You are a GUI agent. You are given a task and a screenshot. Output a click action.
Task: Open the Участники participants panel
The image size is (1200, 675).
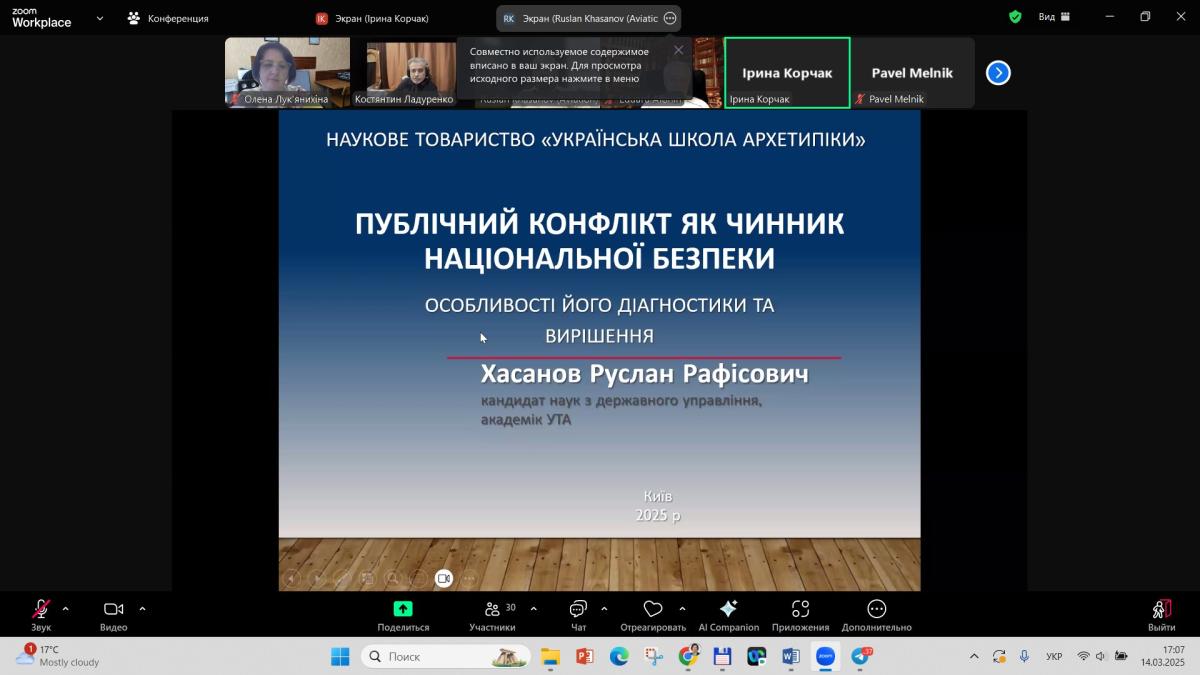[492, 609]
